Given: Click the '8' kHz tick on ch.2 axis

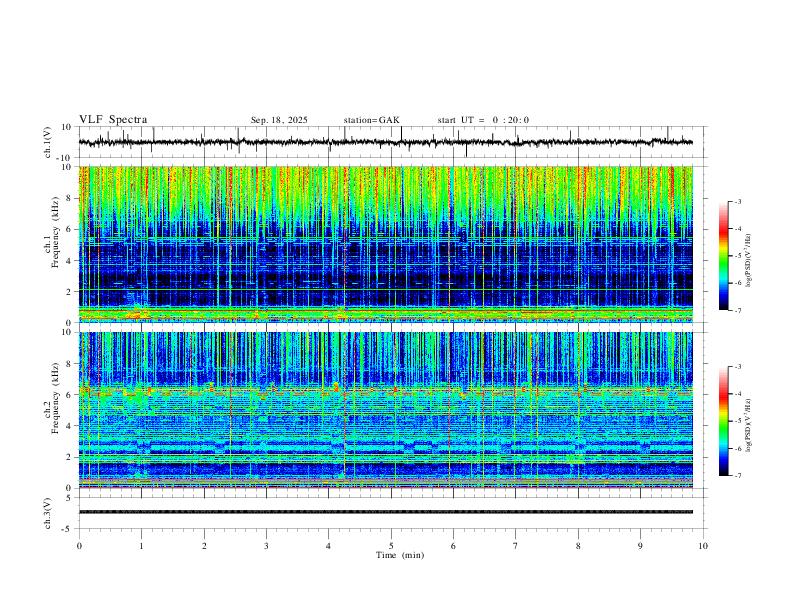Looking at the screenshot, I should click(x=70, y=364).
